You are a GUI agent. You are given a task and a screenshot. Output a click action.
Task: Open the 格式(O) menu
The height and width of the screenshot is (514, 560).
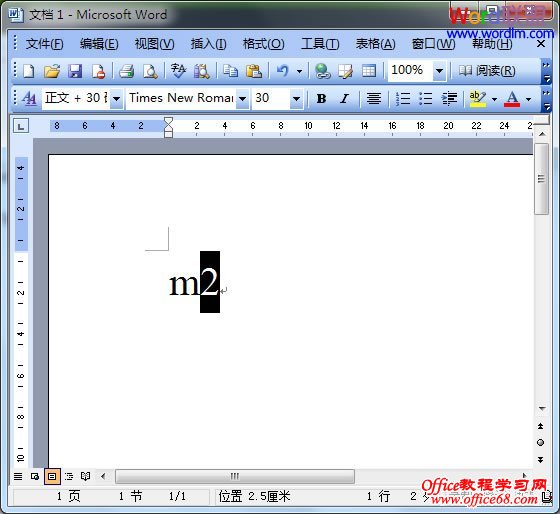coord(264,44)
